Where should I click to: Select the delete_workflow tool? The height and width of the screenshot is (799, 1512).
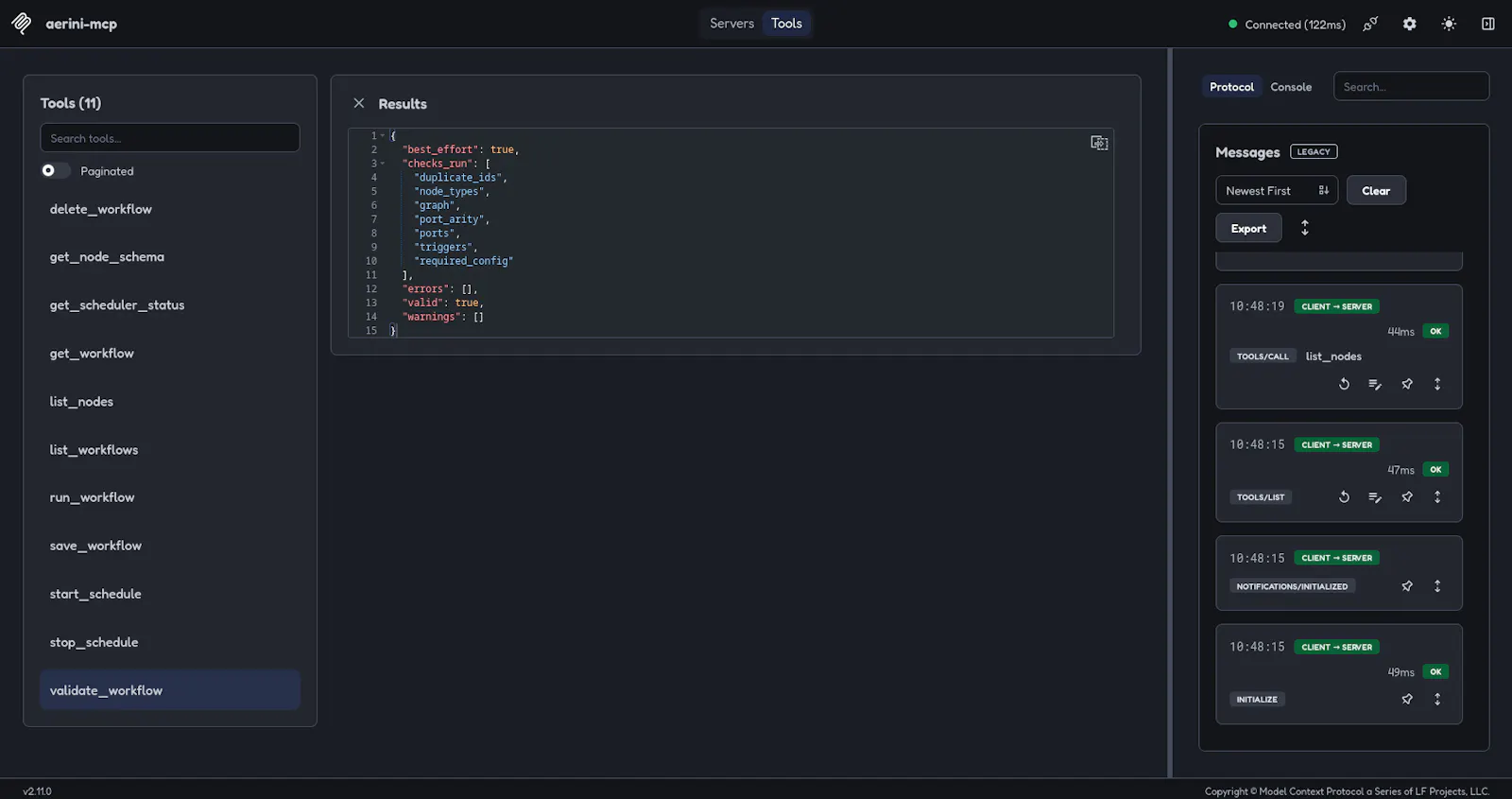click(x=170, y=209)
